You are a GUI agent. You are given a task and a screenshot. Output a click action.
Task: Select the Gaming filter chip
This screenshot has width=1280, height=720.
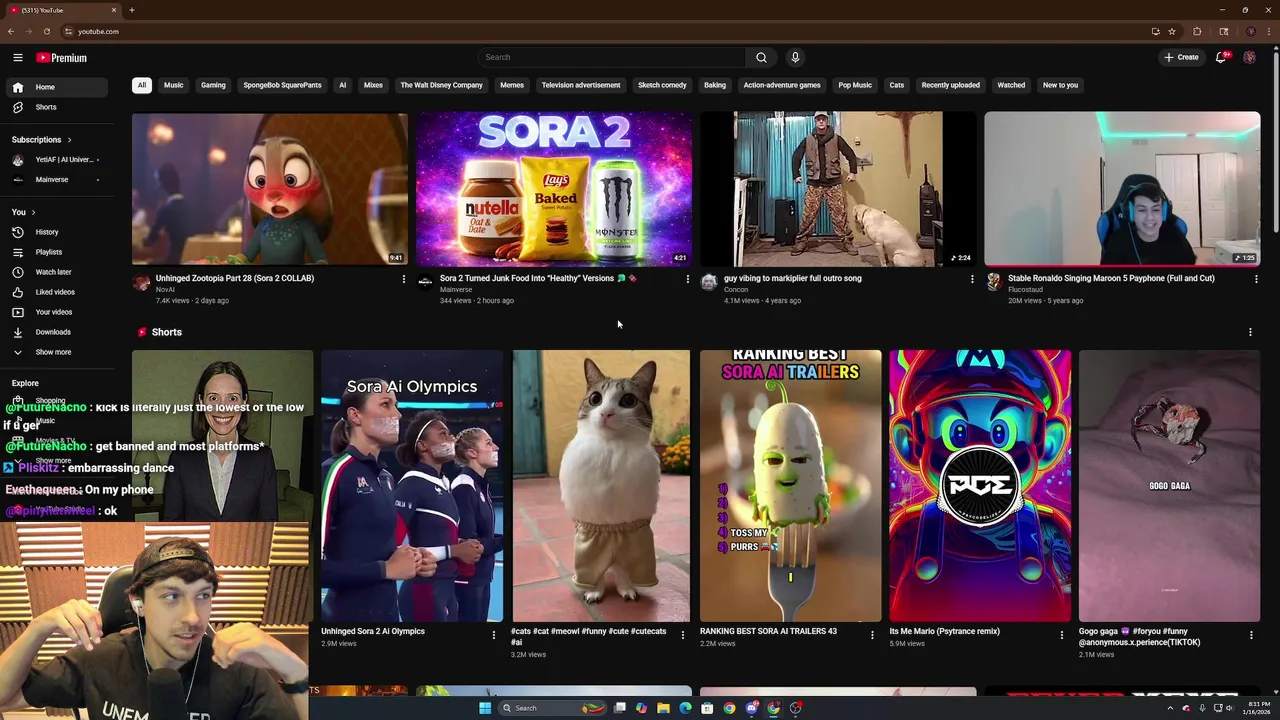(x=213, y=85)
